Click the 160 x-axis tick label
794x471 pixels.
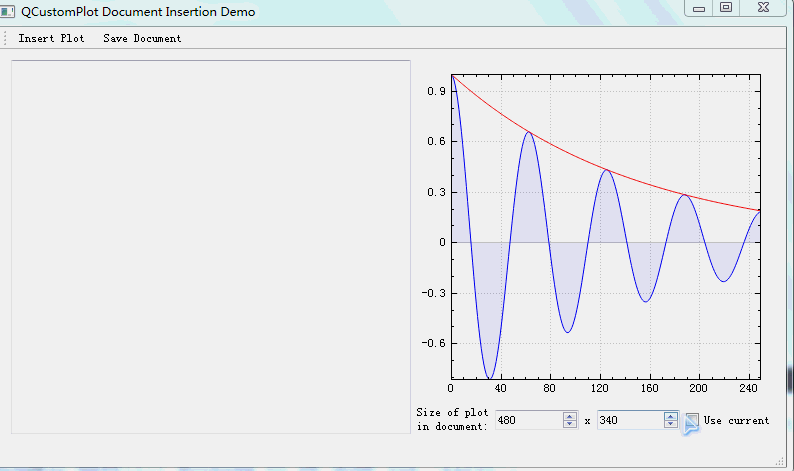tap(649, 388)
